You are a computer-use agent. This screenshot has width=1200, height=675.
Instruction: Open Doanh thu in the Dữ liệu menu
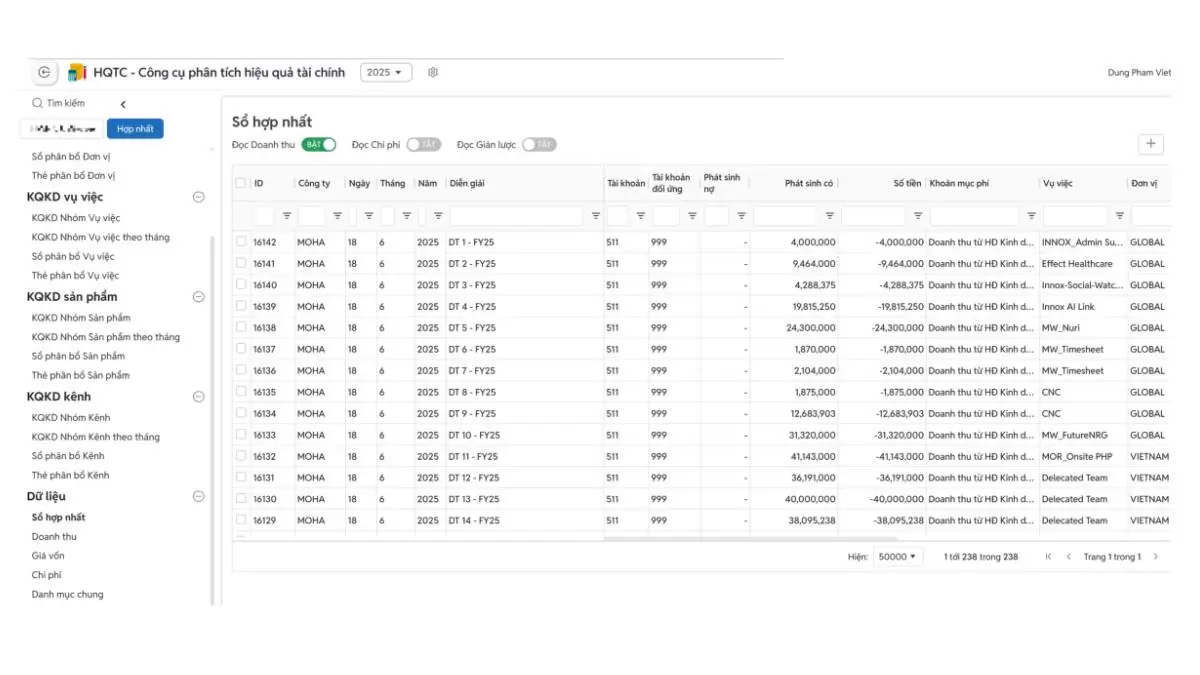point(54,537)
